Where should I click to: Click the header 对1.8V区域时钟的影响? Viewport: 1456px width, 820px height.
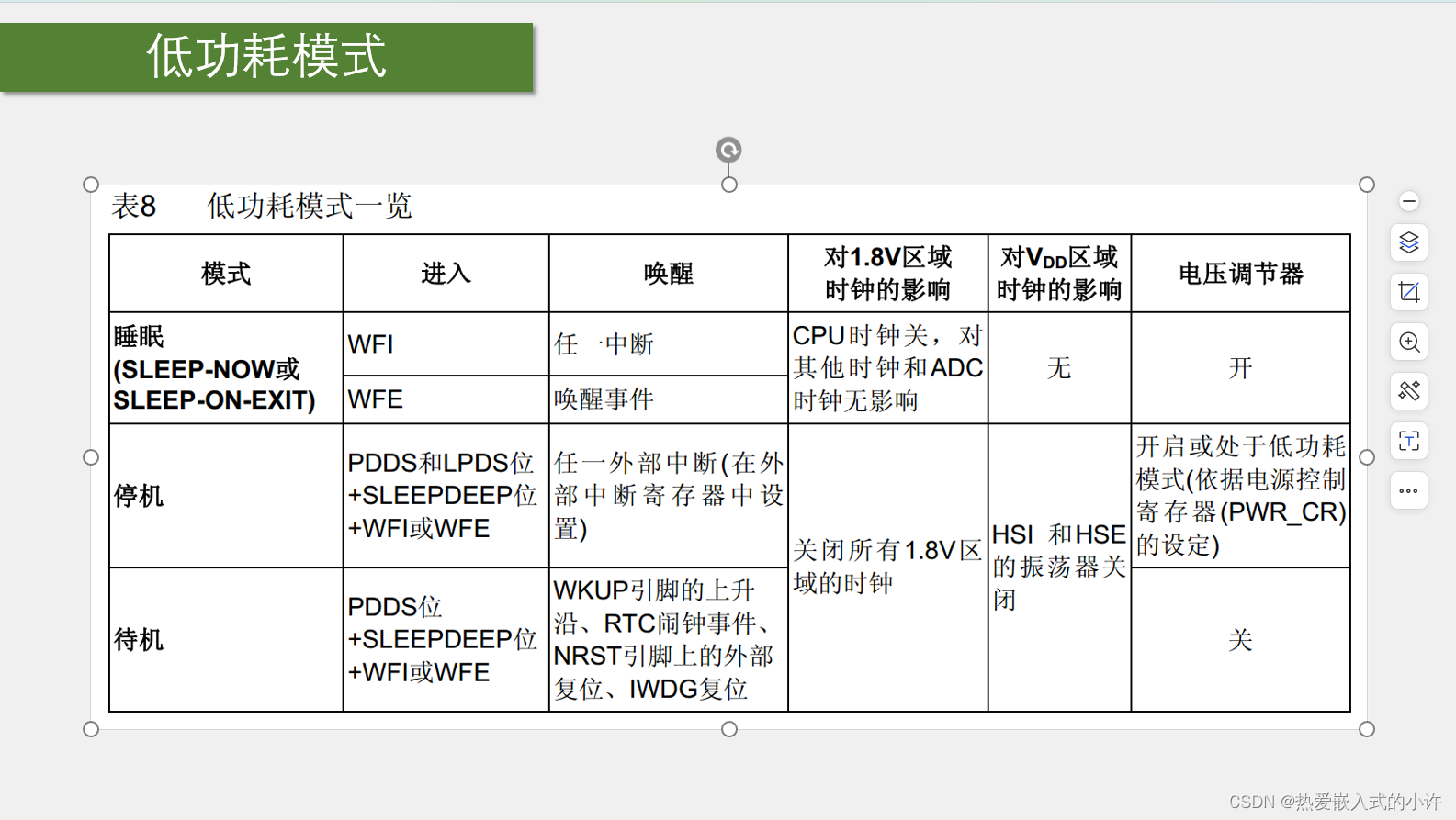click(888, 274)
